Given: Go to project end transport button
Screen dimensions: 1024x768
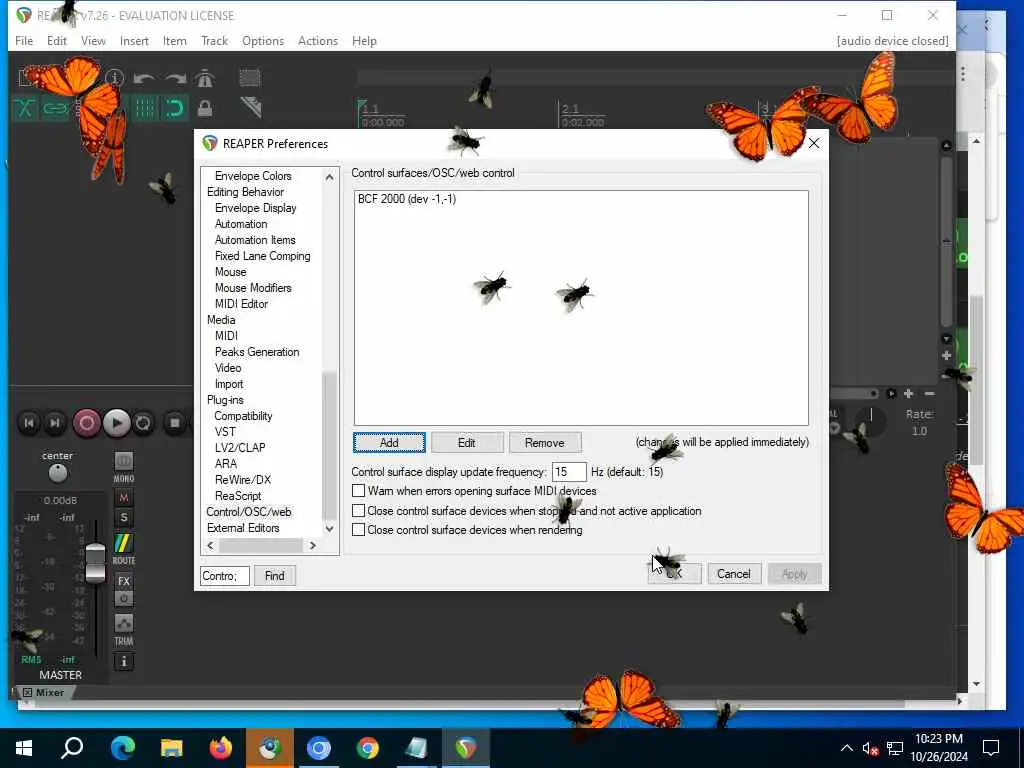Looking at the screenshot, I should click(x=56, y=423).
